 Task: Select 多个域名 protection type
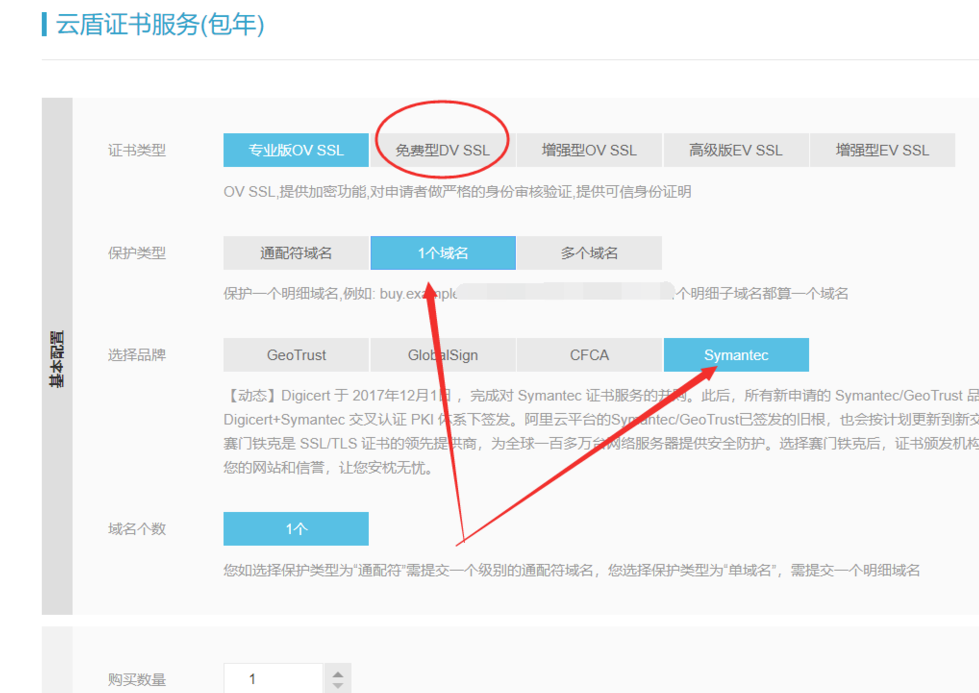tap(589, 253)
